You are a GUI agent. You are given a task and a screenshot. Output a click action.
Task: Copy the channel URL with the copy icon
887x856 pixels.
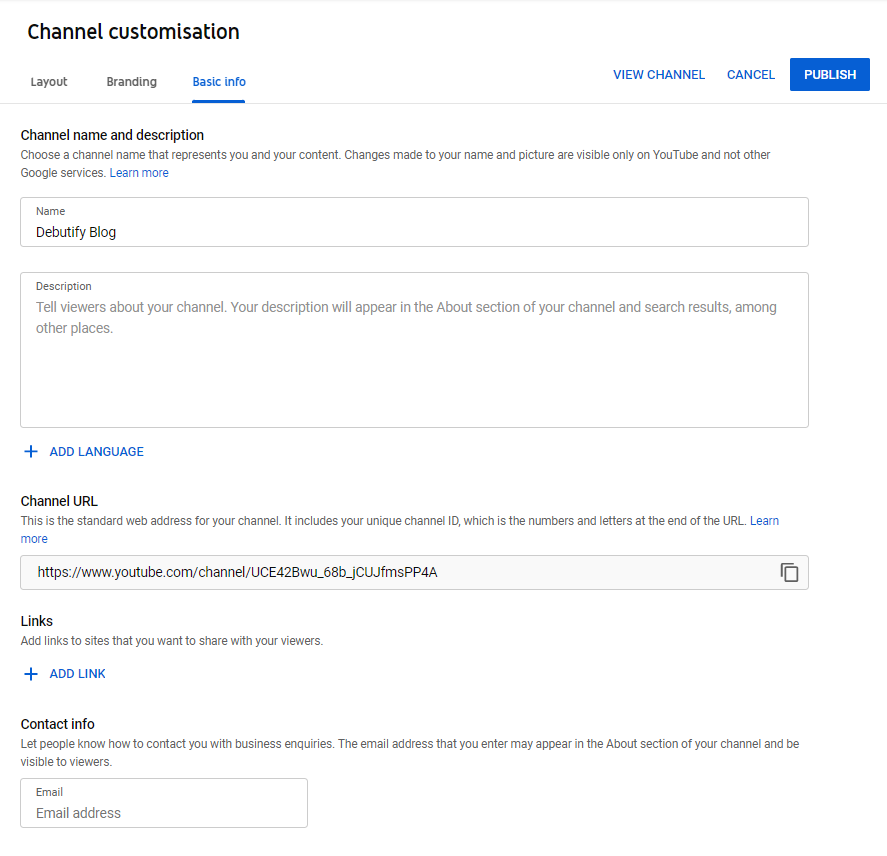pyautogui.click(x=789, y=572)
